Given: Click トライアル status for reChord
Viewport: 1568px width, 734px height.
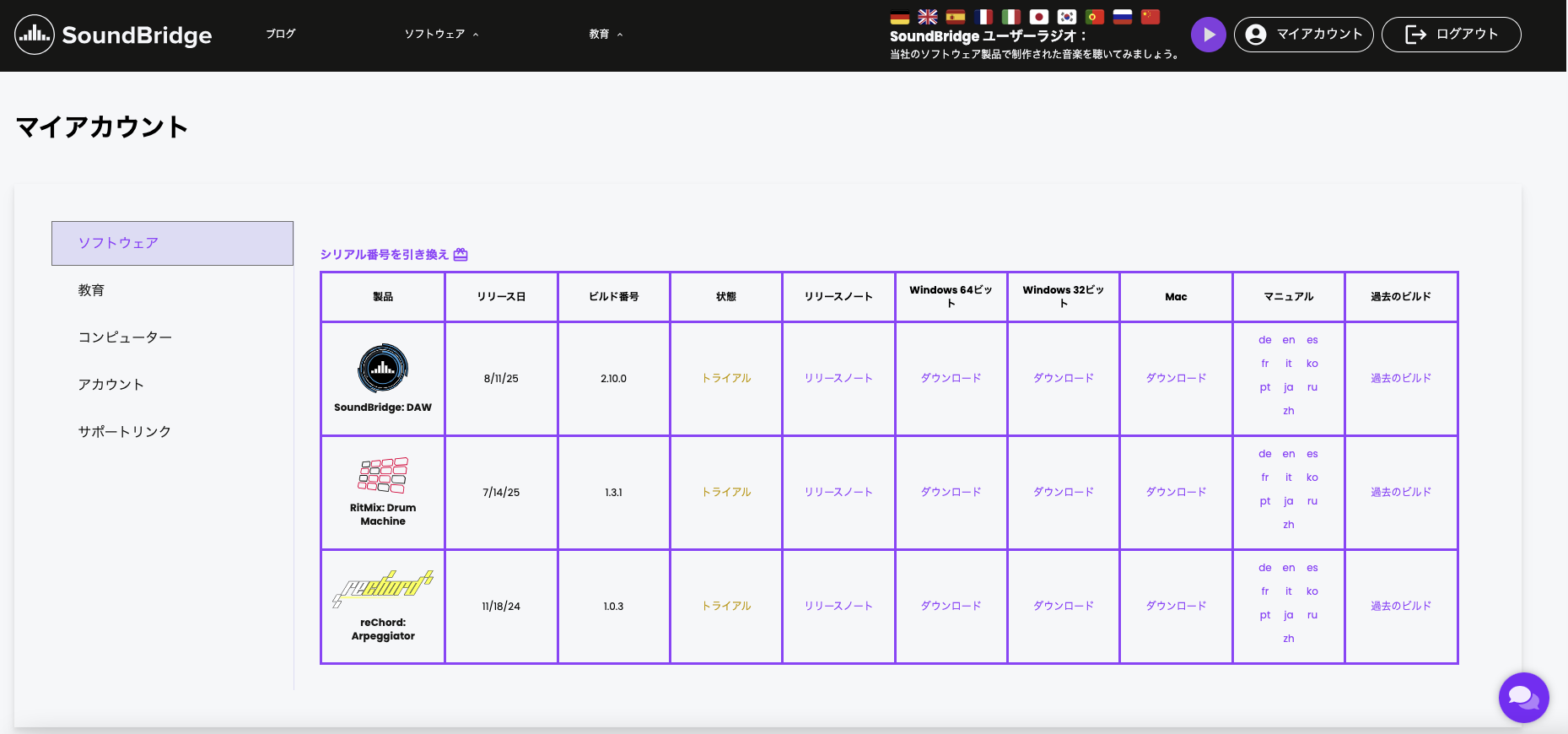Looking at the screenshot, I should 726,606.
